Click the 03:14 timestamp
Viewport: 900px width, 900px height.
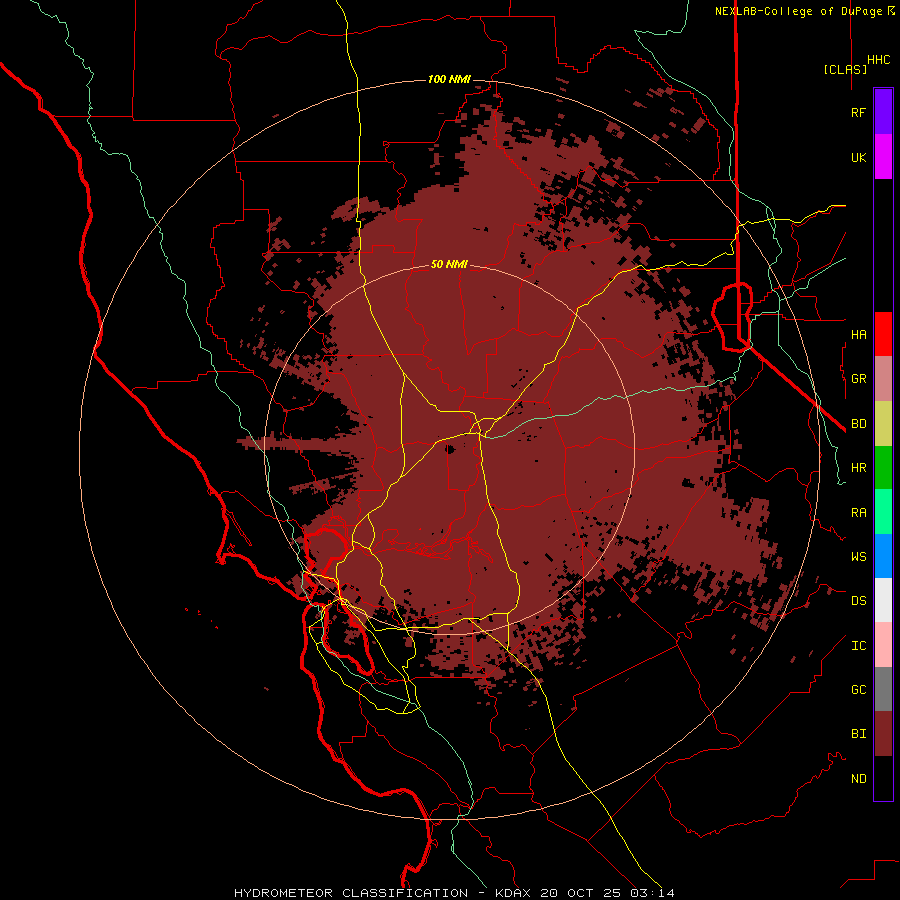[652, 893]
